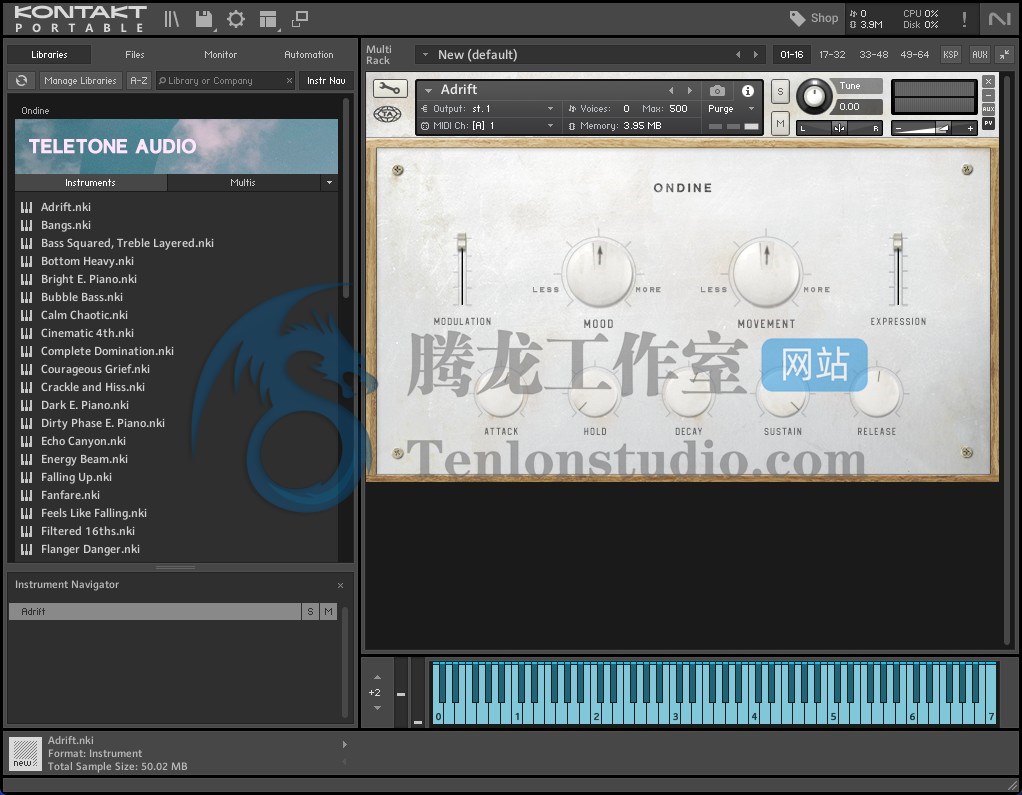Viewport: 1022px width, 795px height.
Task: Refresh the library list
Action: pyautogui.click(x=22, y=80)
